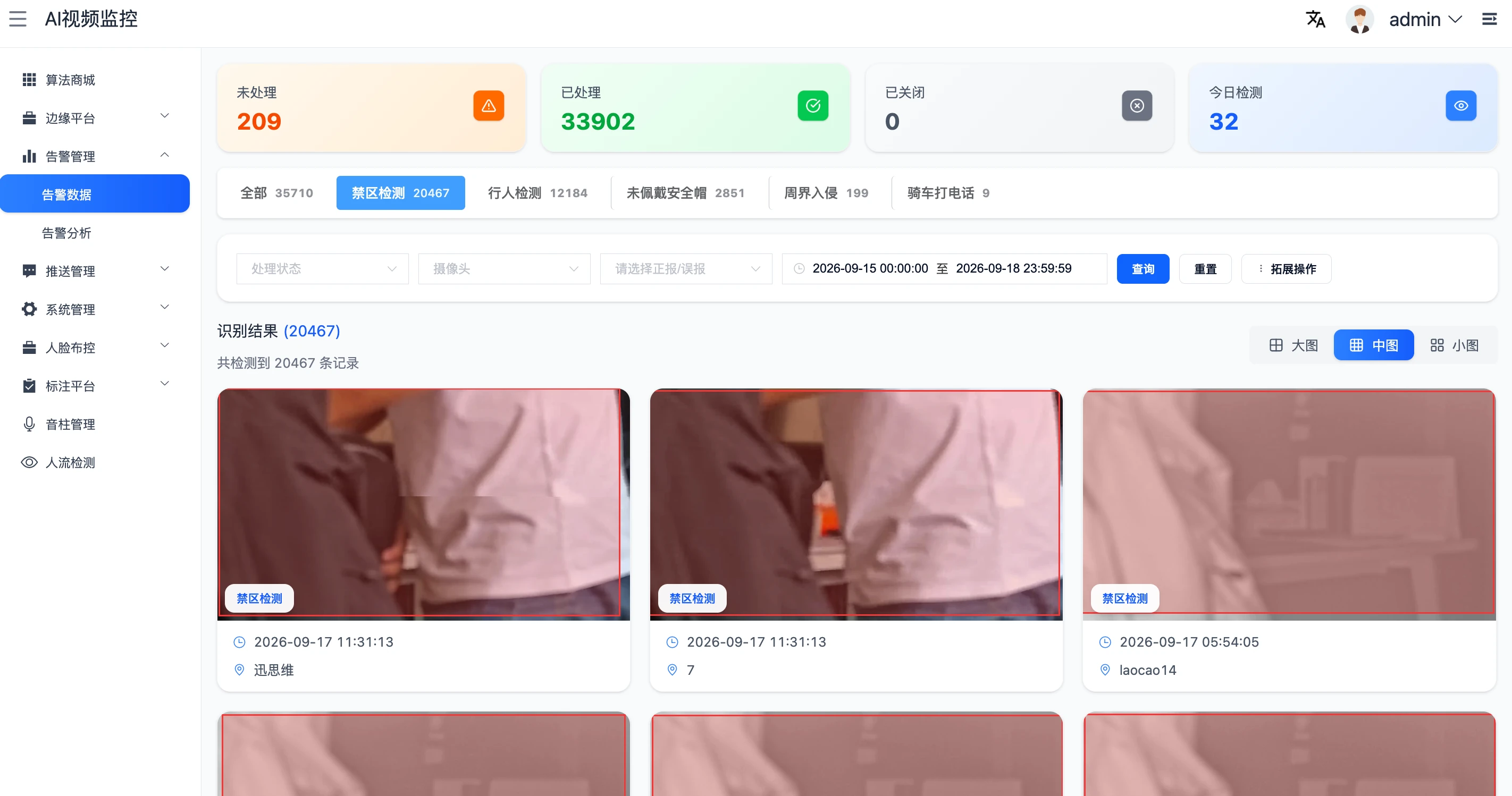Click the admin user avatar
Screen dimensions: 1512x796
coord(1359,19)
